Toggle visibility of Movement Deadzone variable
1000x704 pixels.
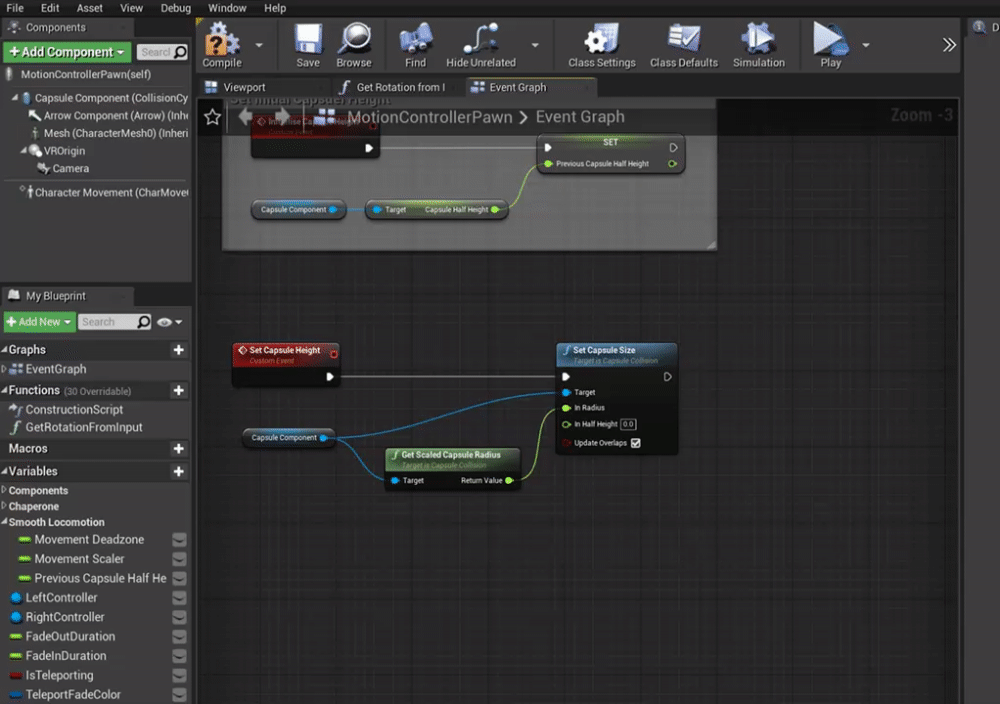[180, 539]
